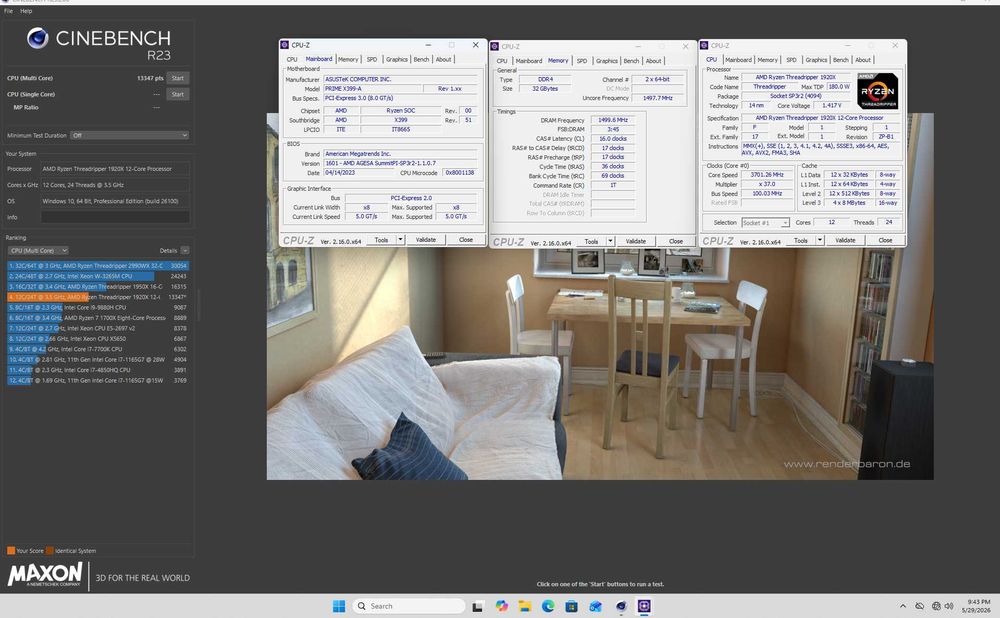Click the title icon of the CPU-Z Mainboard window
This screenshot has width=1000, height=618.
click(285, 45)
